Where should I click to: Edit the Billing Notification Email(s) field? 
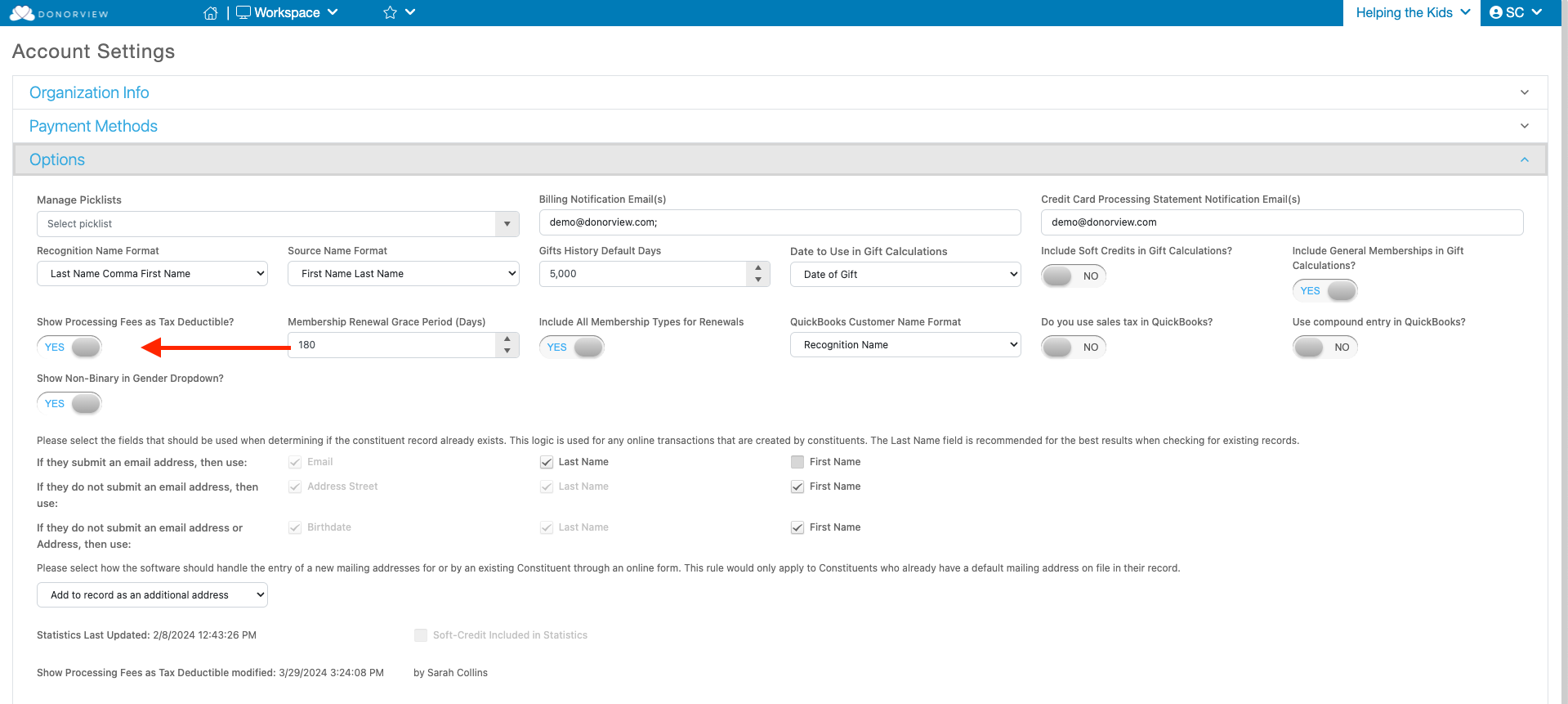780,222
